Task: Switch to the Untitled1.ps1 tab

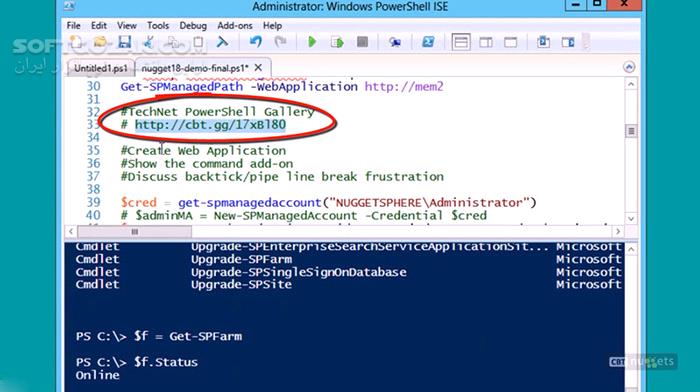Action: tap(101, 68)
